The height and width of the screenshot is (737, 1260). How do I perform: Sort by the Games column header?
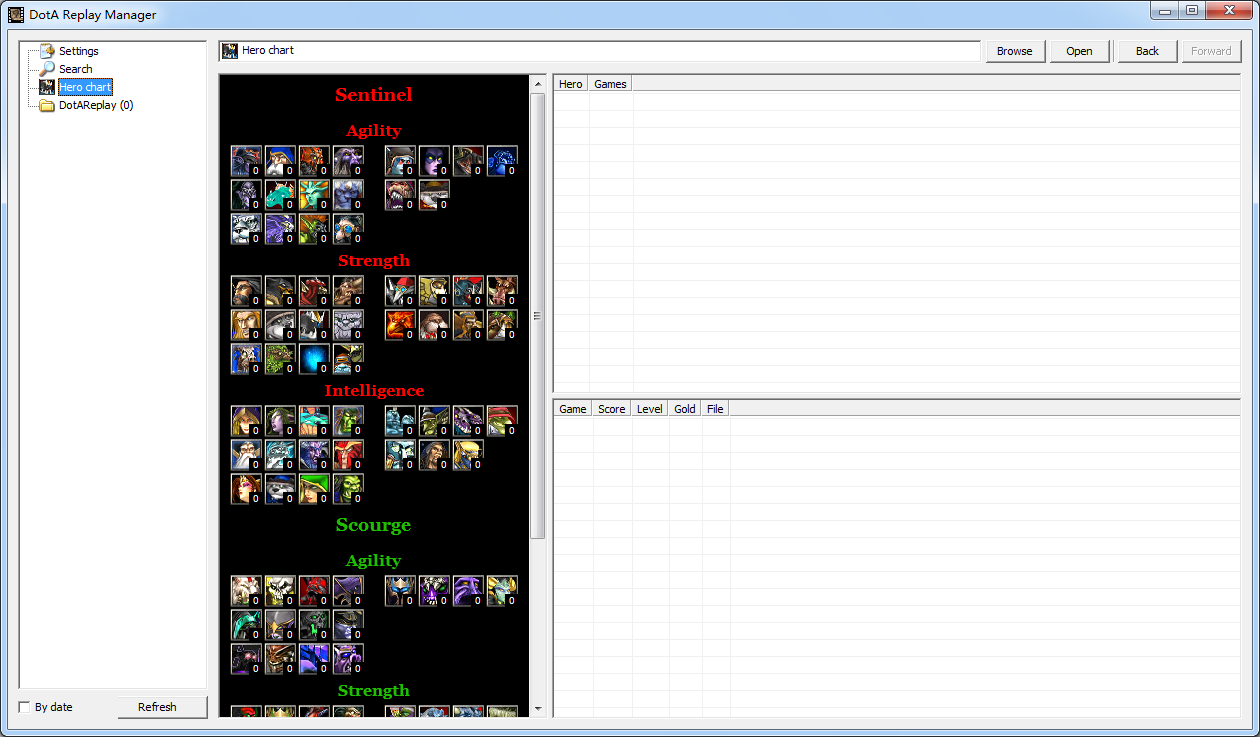610,84
